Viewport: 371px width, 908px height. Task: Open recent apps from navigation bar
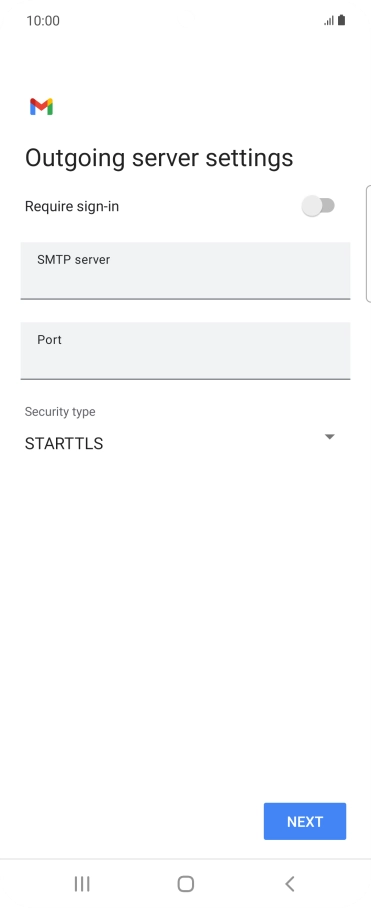[82, 883]
